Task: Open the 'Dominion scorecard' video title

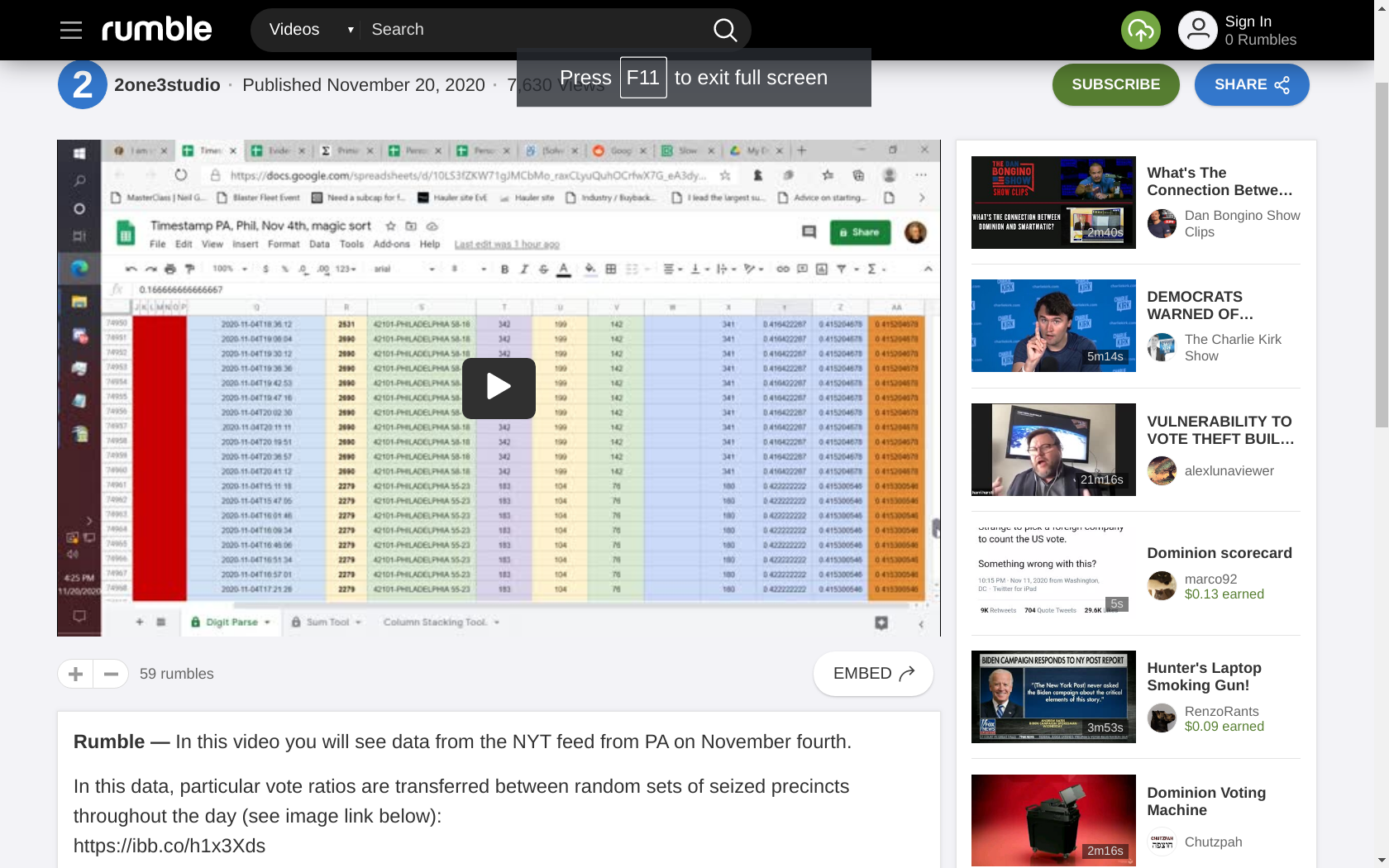Action: pos(1220,553)
